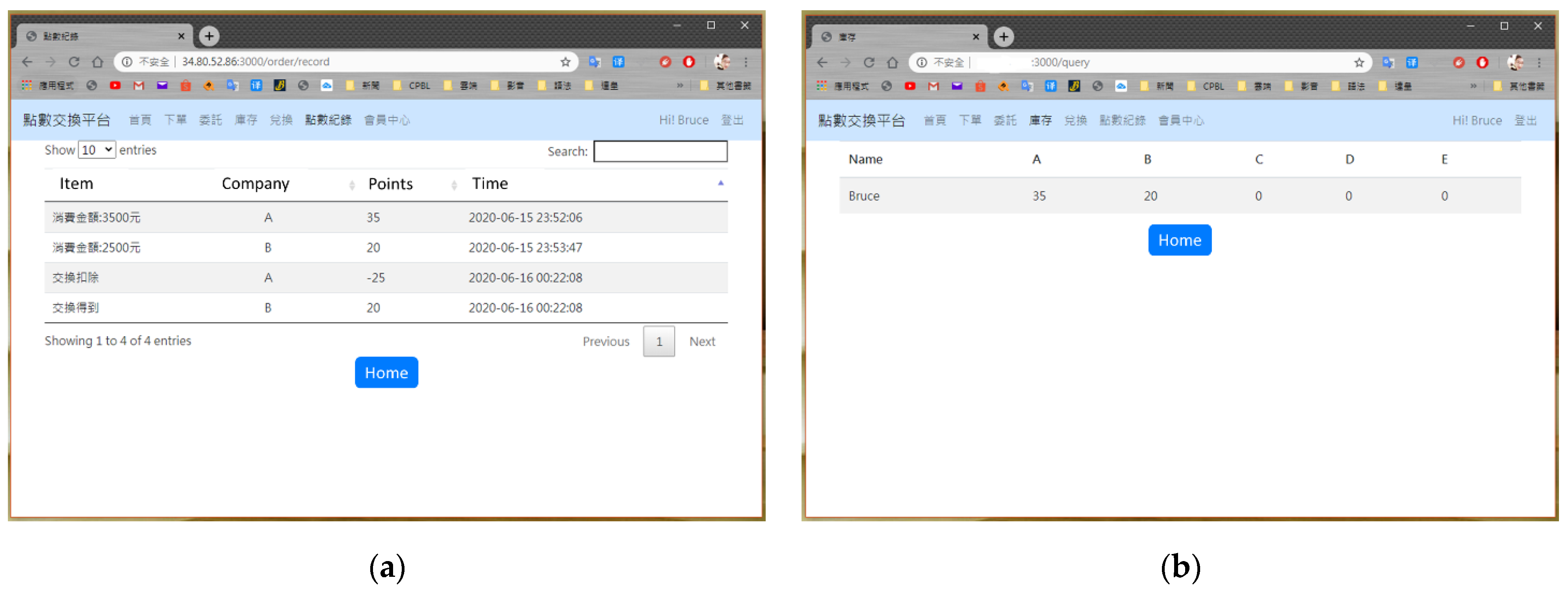The image size is (1568, 591).
Task: Click Next pagination link
Action: tap(702, 341)
